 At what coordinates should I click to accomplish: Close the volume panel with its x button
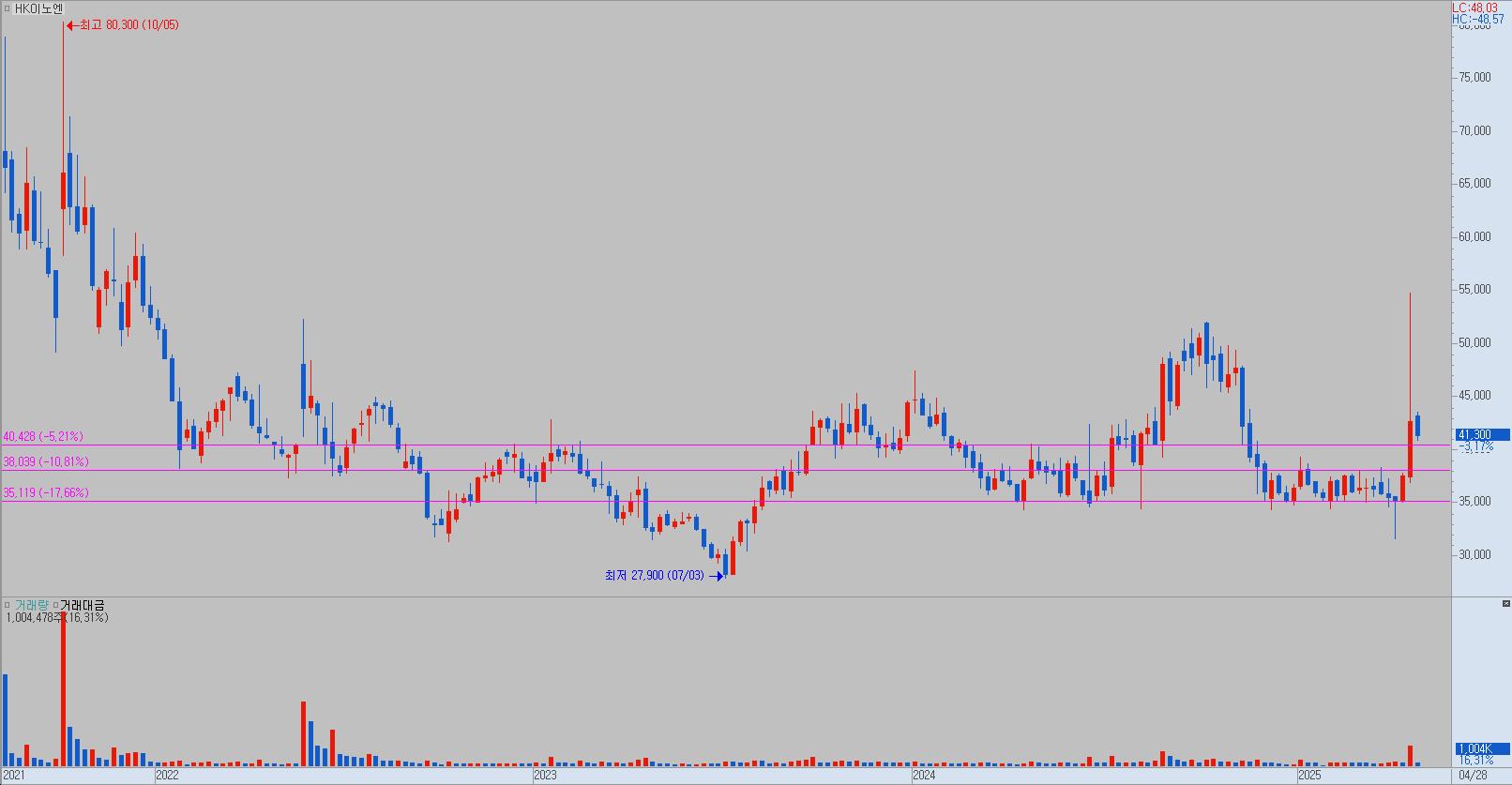tap(1505, 603)
